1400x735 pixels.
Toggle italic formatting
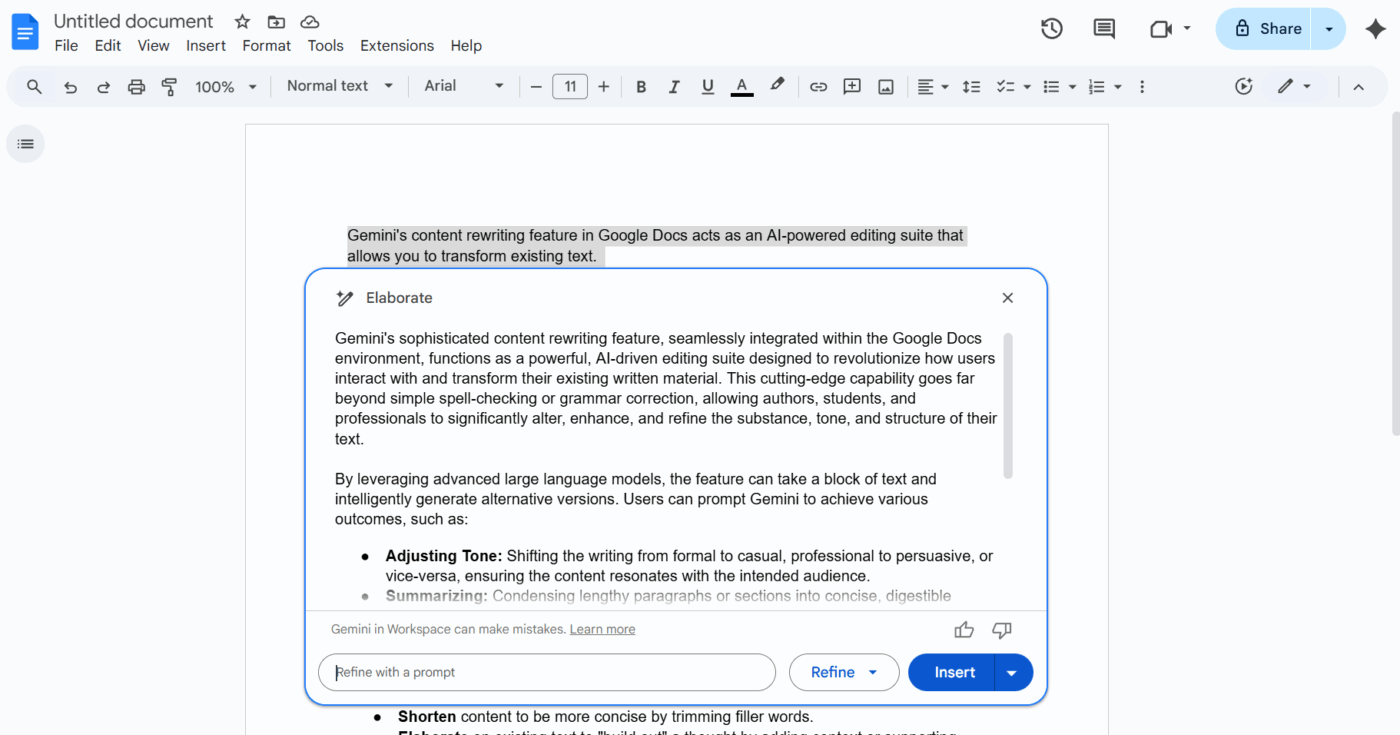pyautogui.click(x=674, y=87)
